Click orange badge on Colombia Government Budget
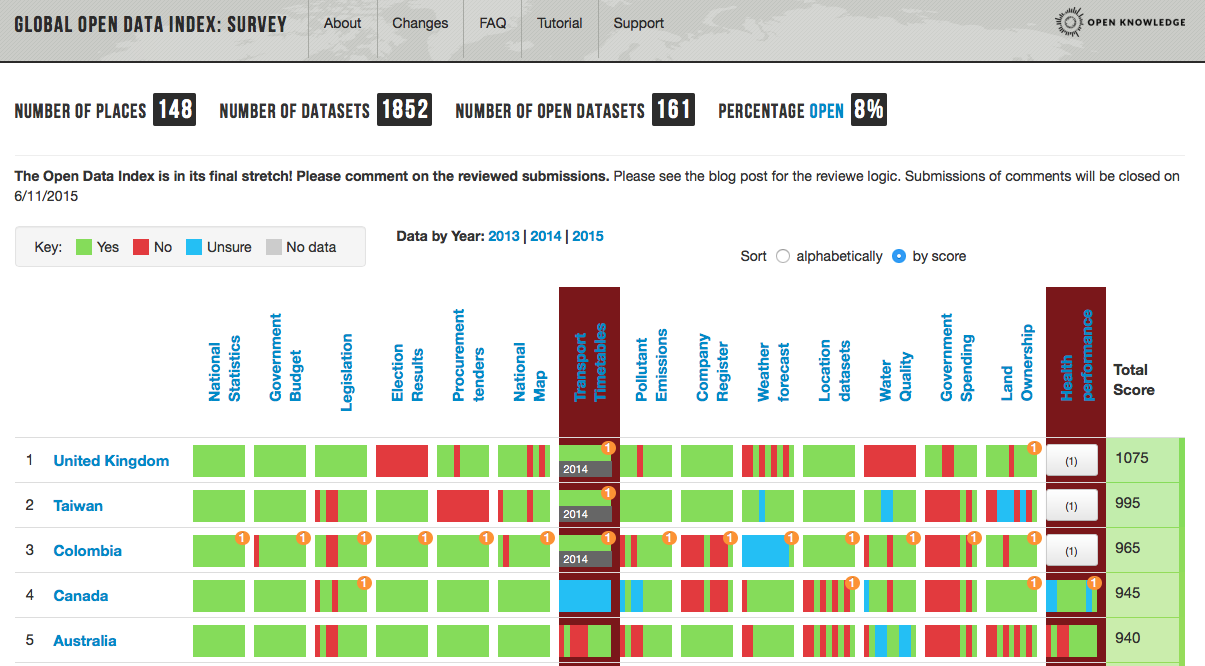 coord(303,538)
